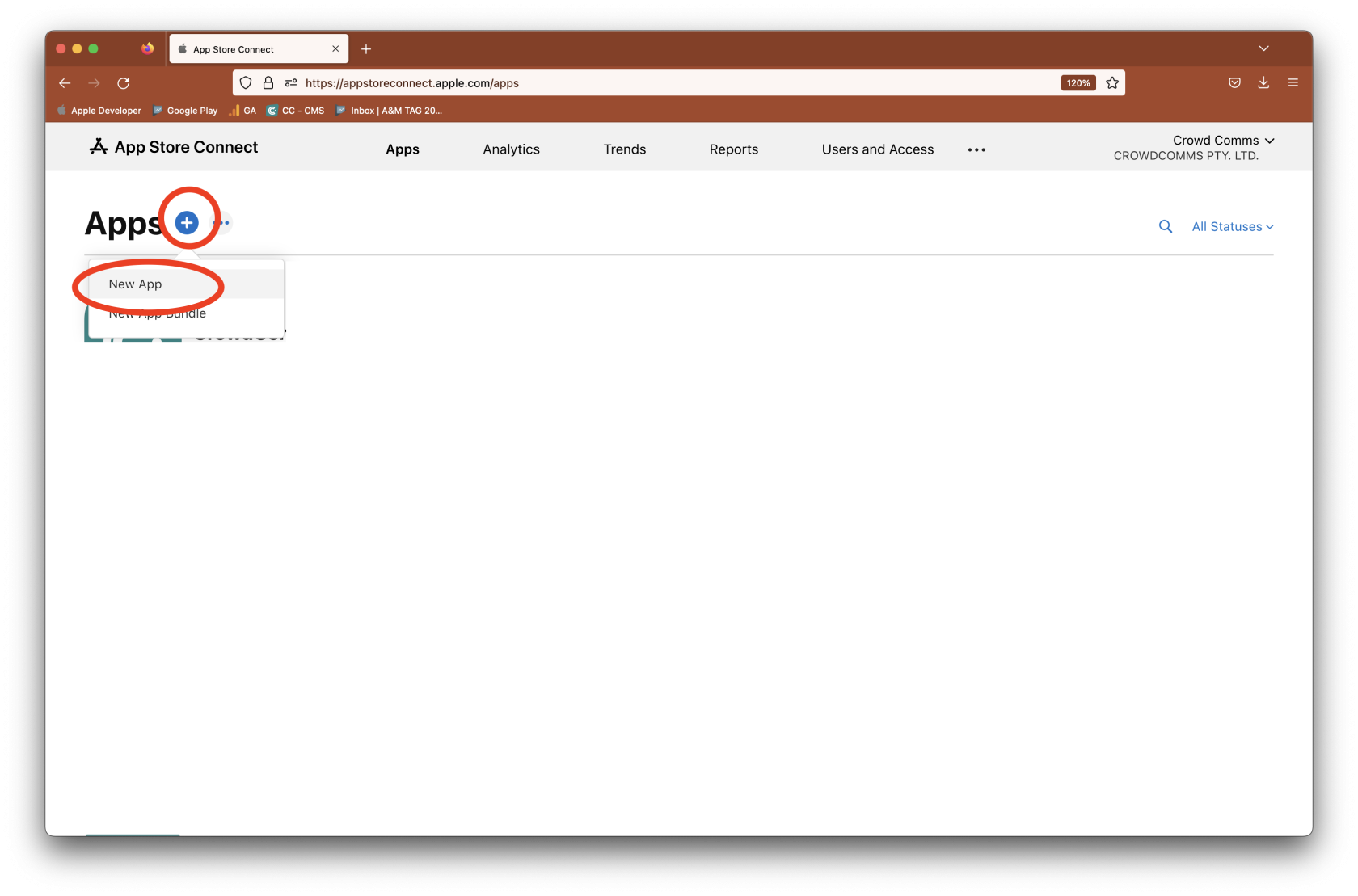
Task: Click the URL address field
Action: [x=647, y=83]
